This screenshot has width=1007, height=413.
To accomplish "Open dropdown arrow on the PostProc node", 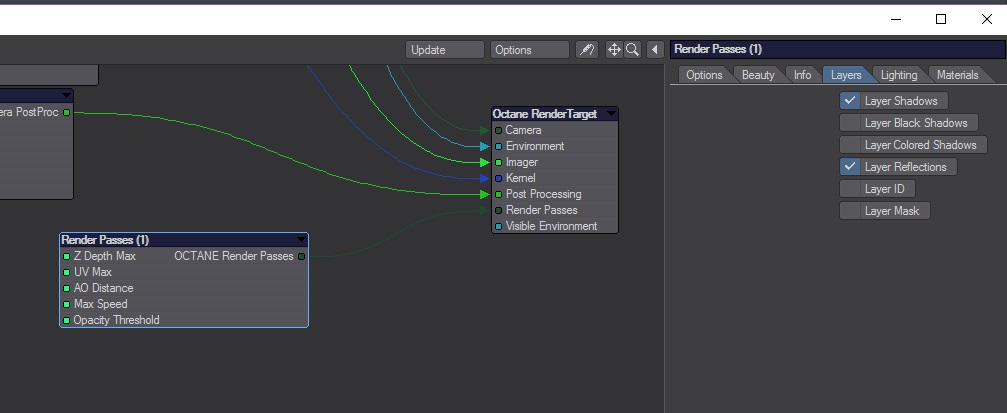I will [x=66, y=95].
